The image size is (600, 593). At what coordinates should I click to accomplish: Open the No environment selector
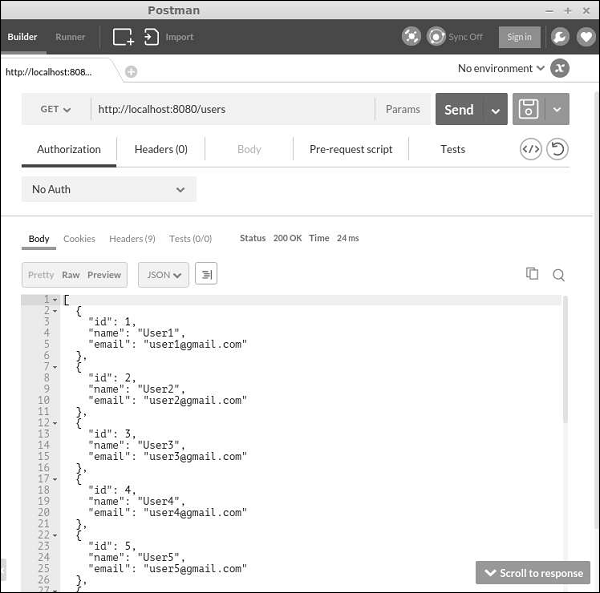[x=501, y=68]
